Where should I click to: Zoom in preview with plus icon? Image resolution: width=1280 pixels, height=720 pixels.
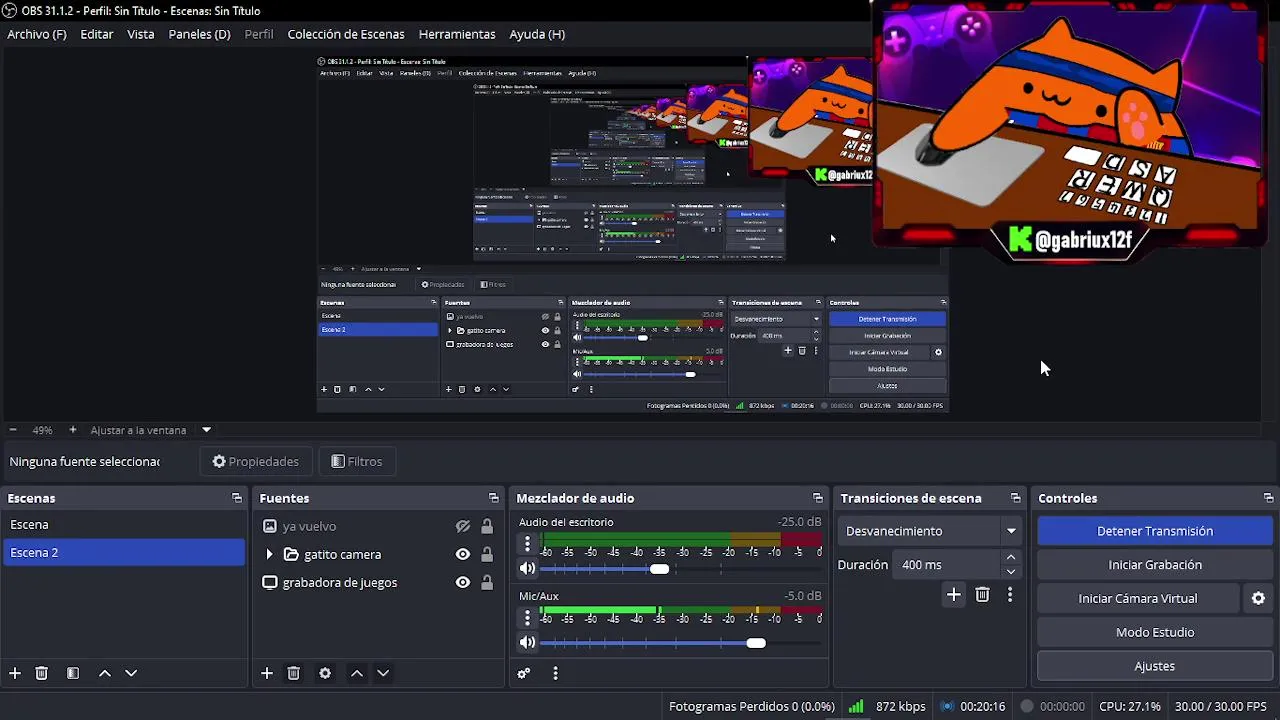coord(72,430)
